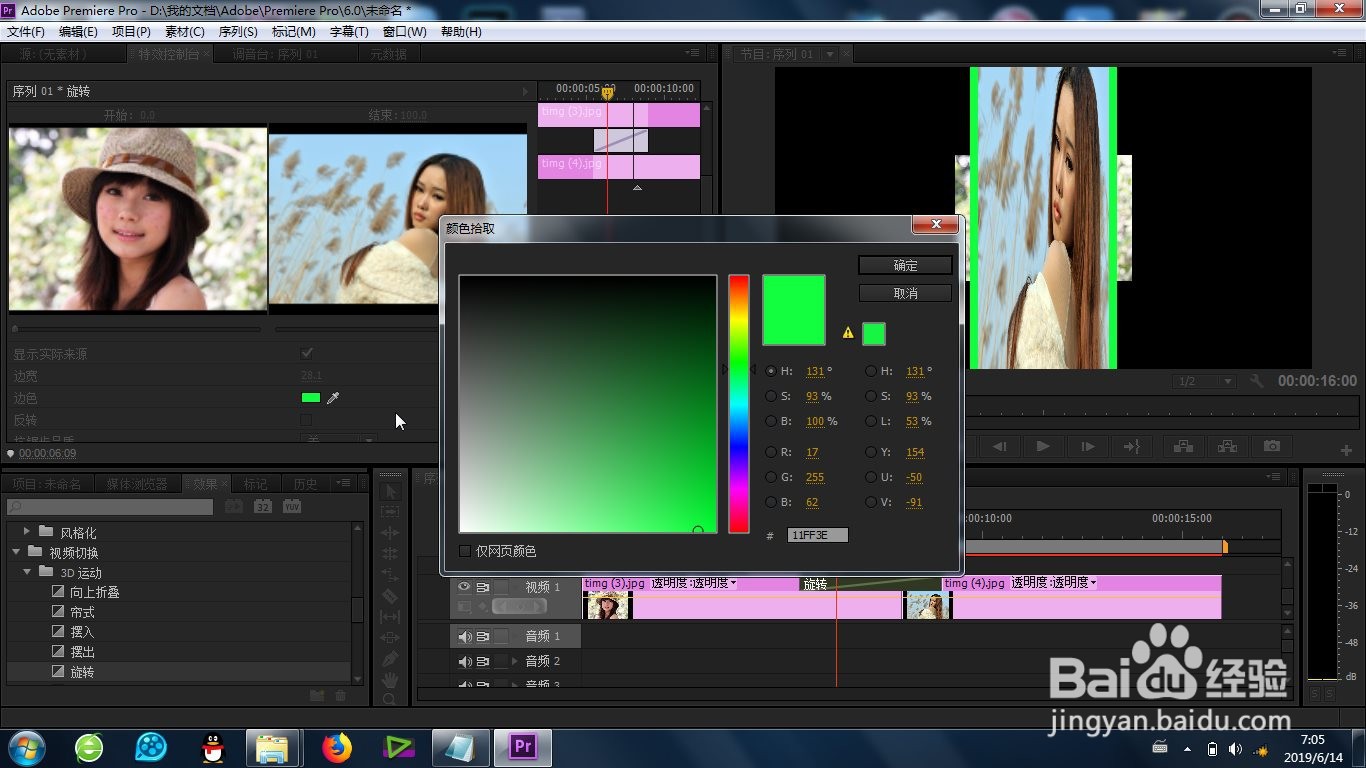The width and height of the screenshot is (1366, 768).
Task: Select the Rolling Edit tool
Action: tap(390, 554)
